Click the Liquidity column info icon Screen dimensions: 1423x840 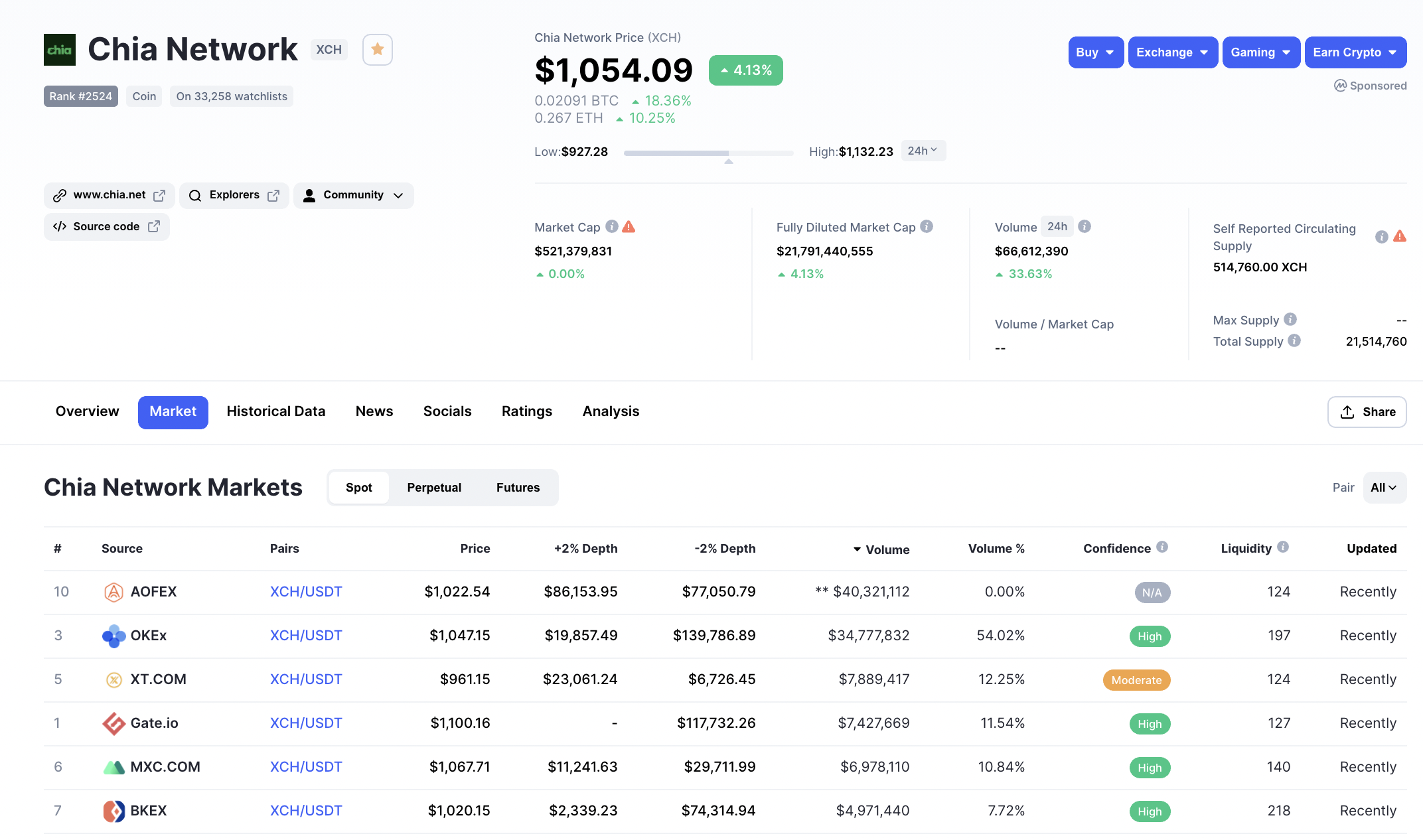pyautogui.click(x=1282, y=547)
